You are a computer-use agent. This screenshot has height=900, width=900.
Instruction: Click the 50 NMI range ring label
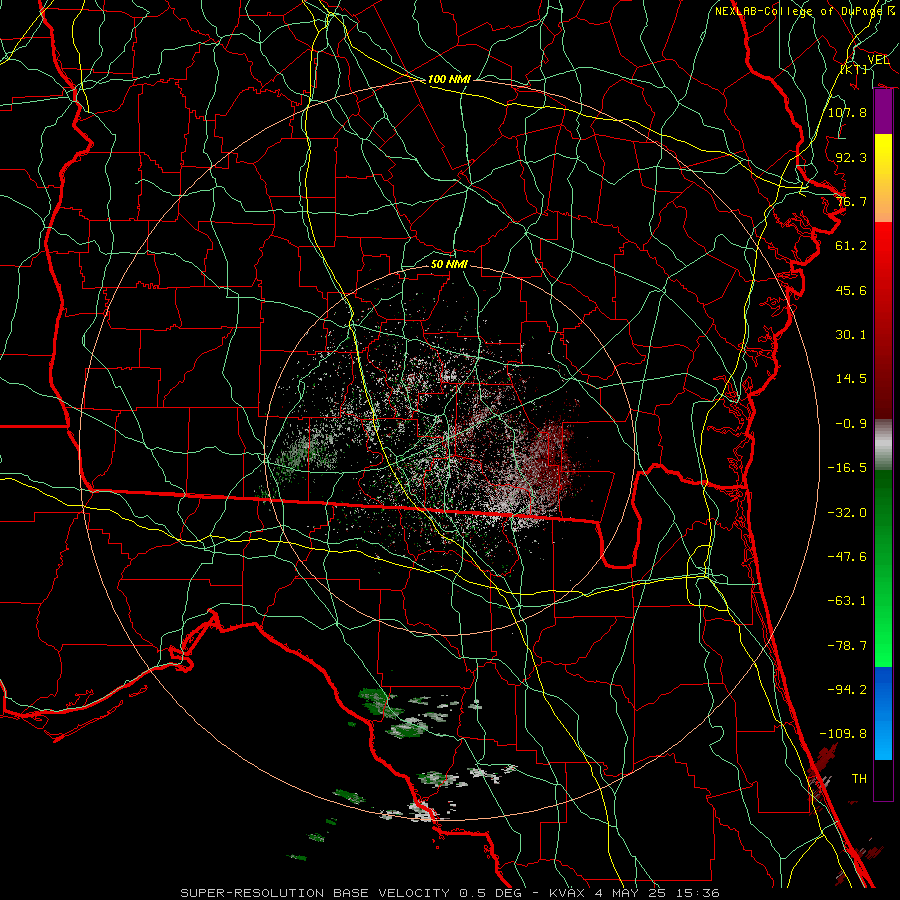(449, 264)
